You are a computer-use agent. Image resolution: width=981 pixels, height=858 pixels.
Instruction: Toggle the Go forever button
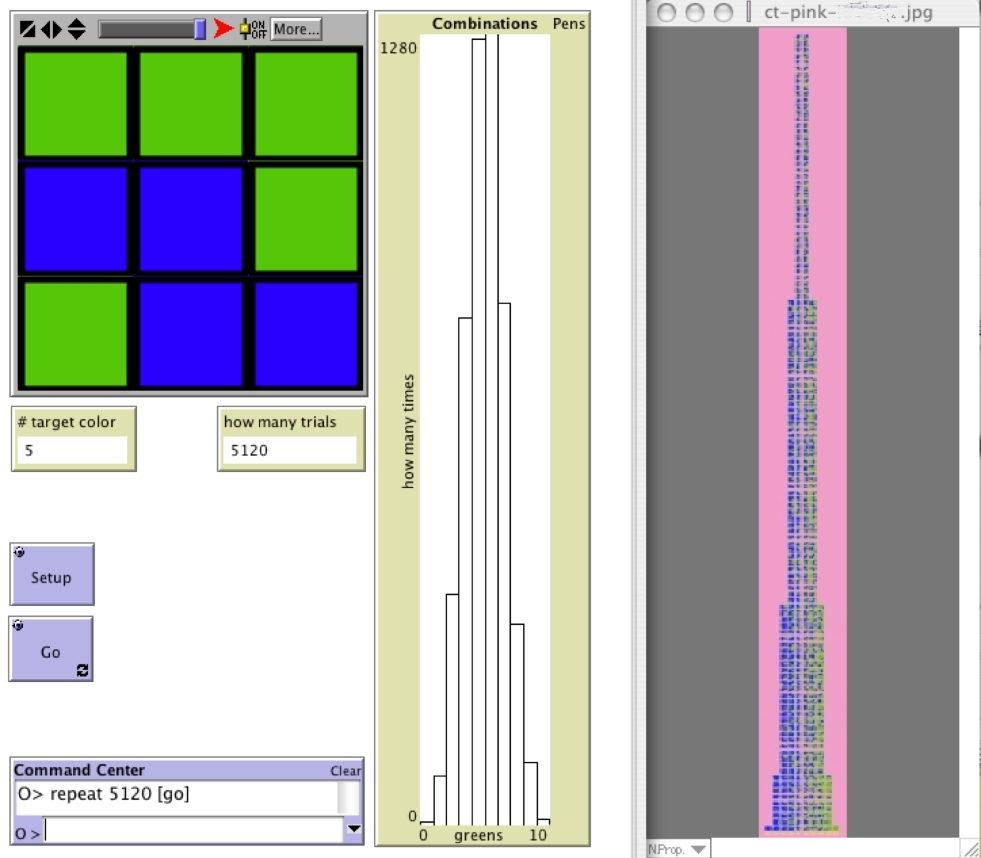point(51,650)
